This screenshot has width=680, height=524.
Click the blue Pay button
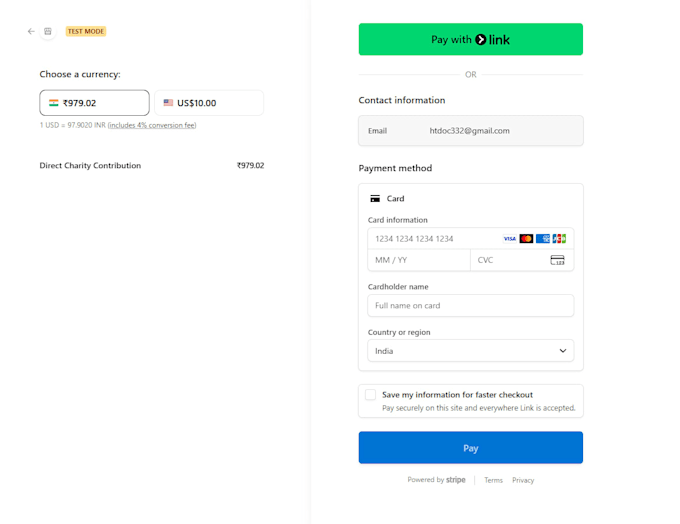[471, 448]
